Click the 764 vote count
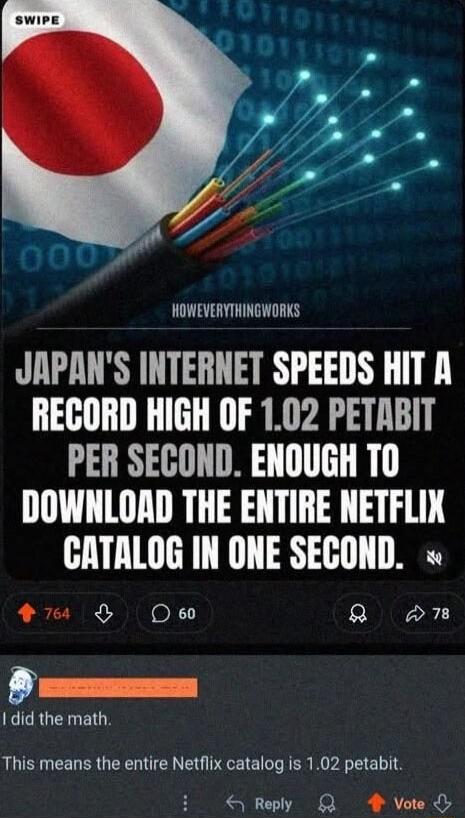Viewport: 465px width, 818px height. (x=57, y=614)
